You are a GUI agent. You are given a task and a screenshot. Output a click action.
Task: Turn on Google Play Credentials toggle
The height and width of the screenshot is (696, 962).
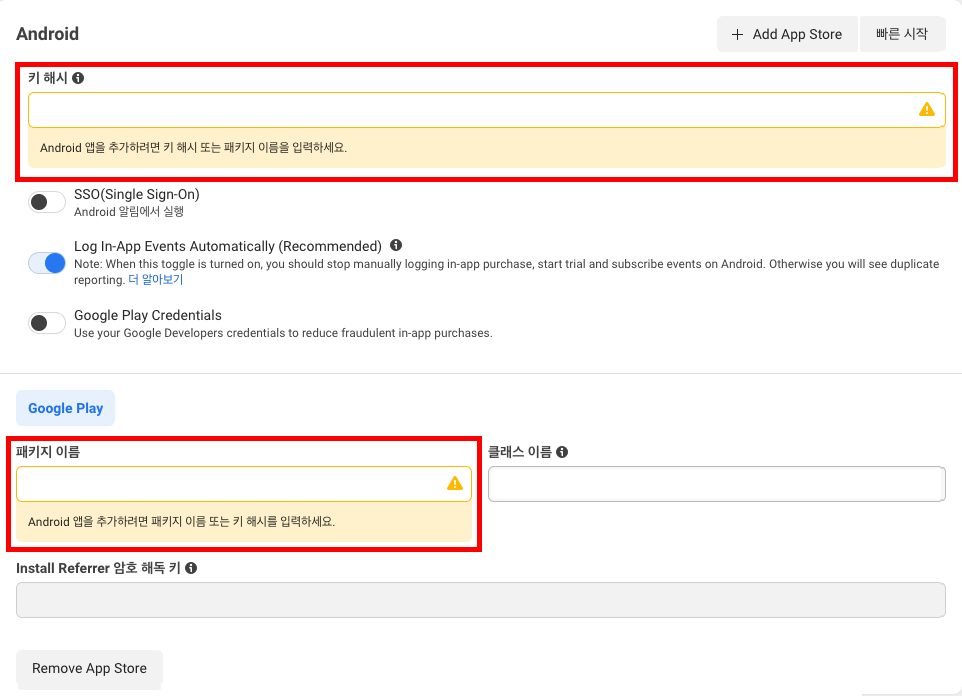click(x=46, y=323)
